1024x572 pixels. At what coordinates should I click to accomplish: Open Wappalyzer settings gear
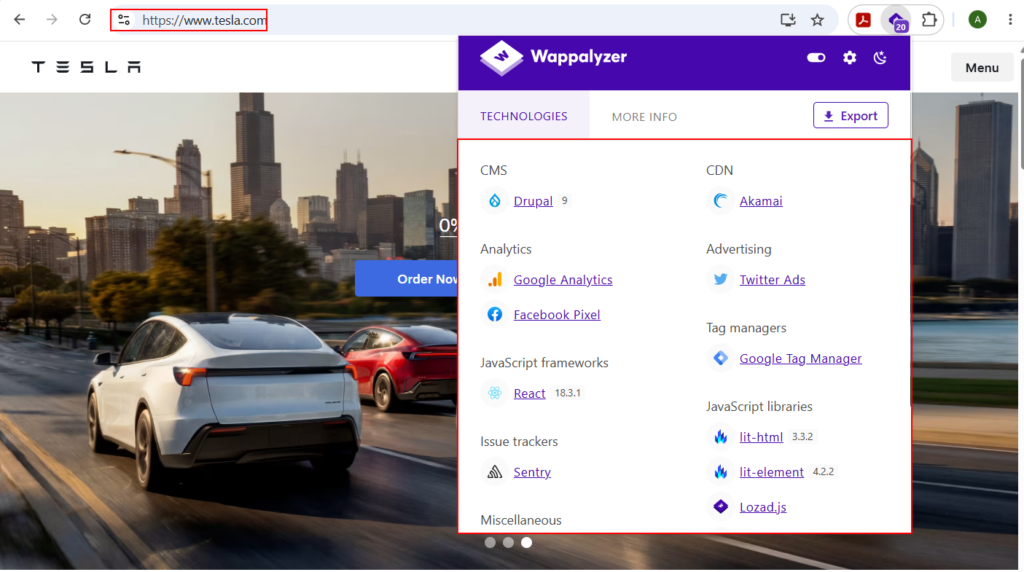pyautogui.click(x=849, y=57)
